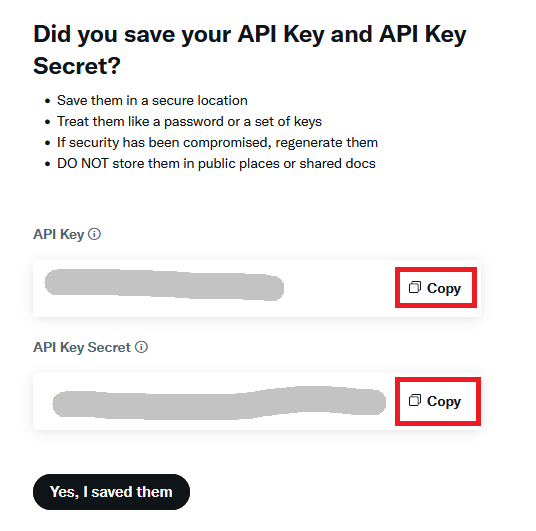Screen dimensions: 536x531
Task: Select the redacted API Key value
Action: (164, 285)
